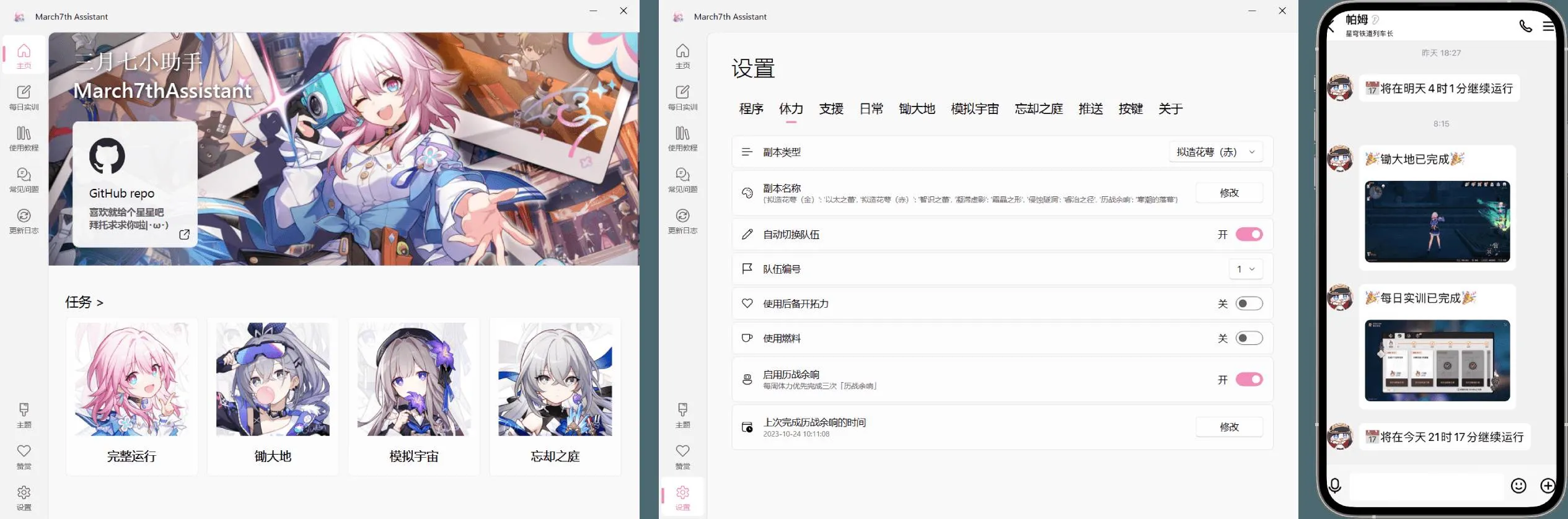1568x519 pixels.
Task: Open 每日实训 in the left window sidebar
Action: [24, 98]
